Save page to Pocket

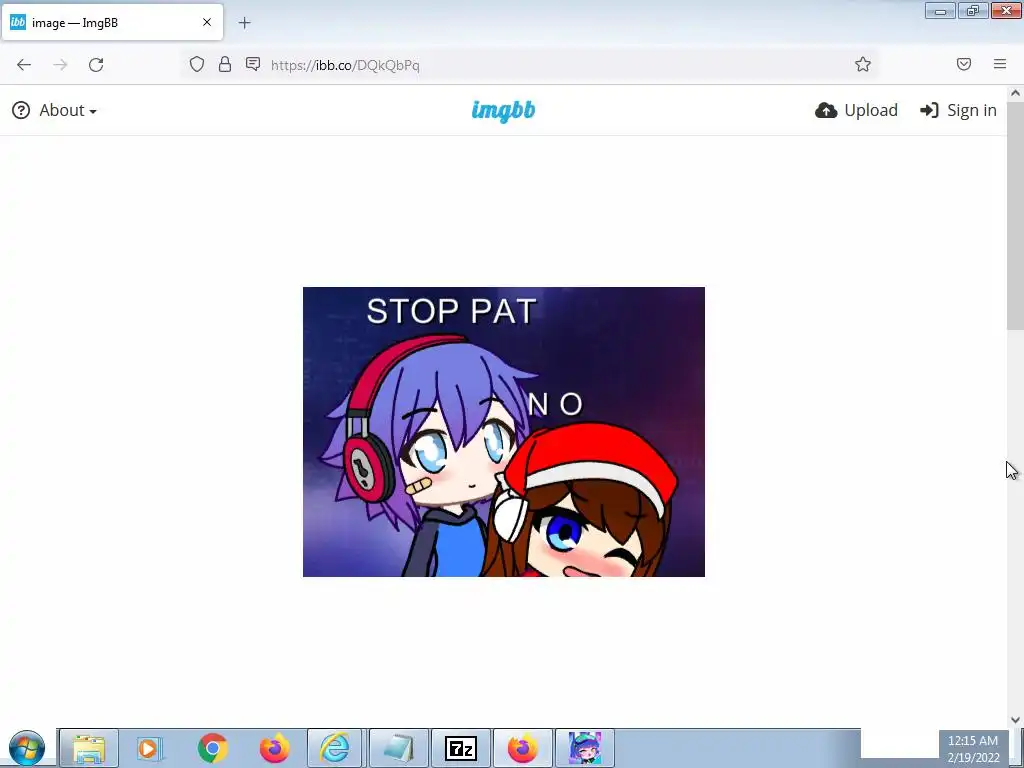pos(964,64)
